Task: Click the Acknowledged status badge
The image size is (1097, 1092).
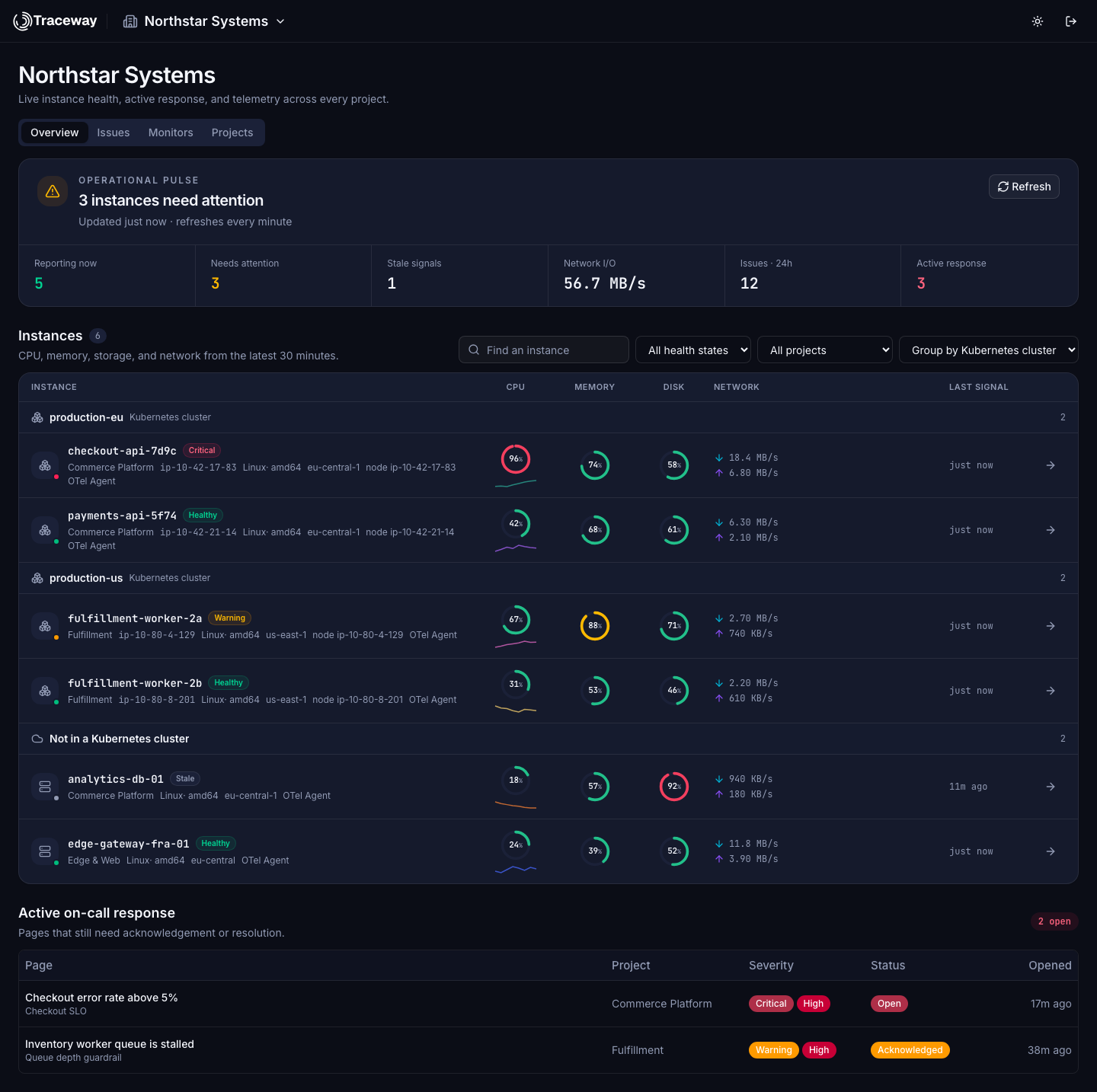Action: (910, 1050)
